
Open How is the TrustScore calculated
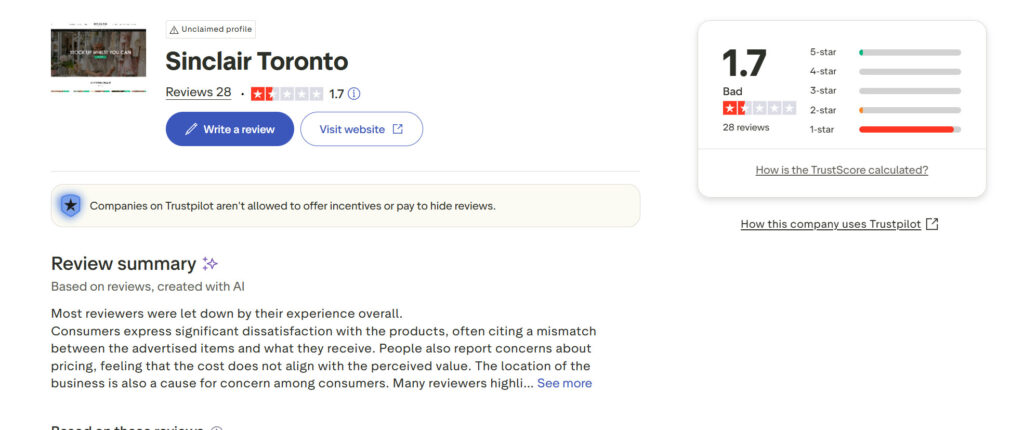(x=842, y=170)
